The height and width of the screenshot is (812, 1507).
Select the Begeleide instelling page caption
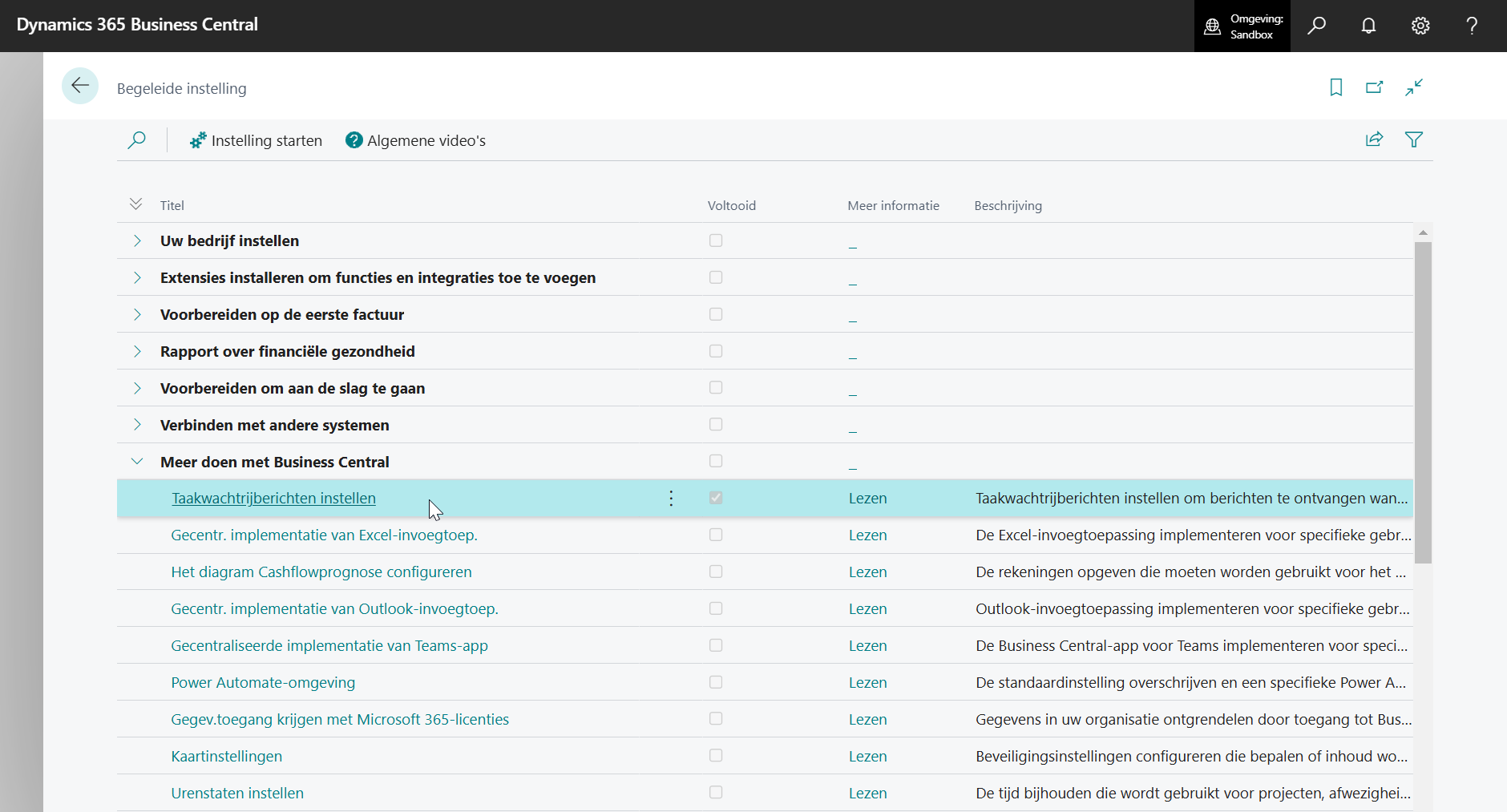(x=182, y=88)
